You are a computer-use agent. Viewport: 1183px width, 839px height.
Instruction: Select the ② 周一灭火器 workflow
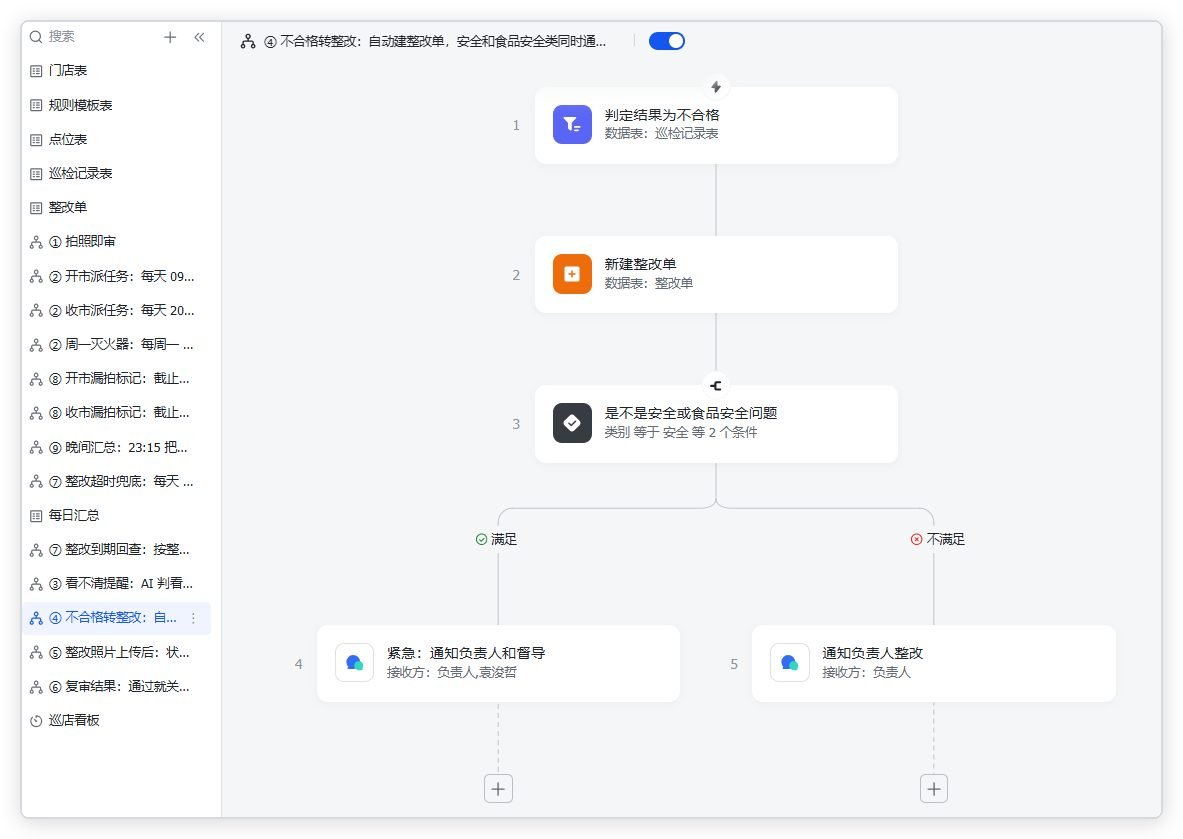117,345
